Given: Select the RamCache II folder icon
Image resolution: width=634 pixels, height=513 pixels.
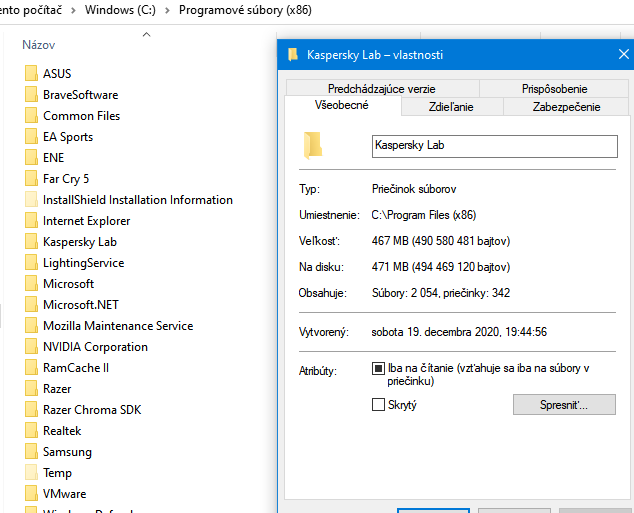Looking at the screenshot, I should (31, 368).
